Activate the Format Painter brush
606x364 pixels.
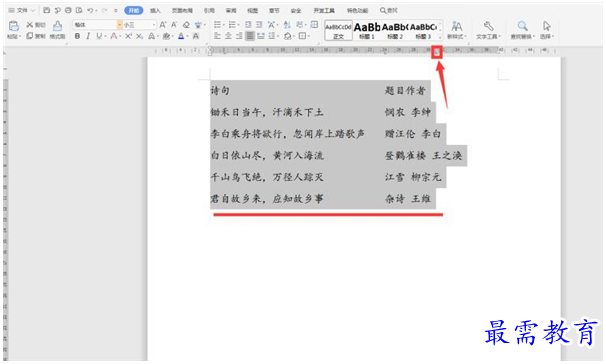tap(57, 26)
